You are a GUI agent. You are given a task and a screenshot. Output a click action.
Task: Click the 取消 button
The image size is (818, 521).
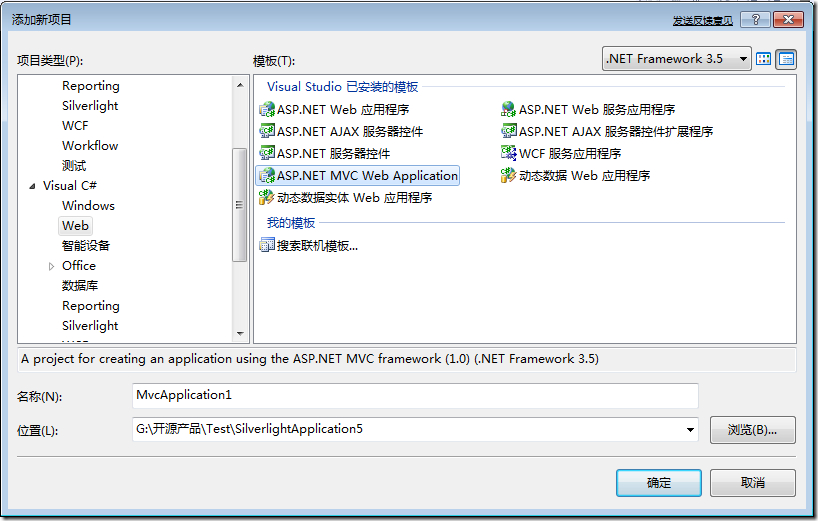752,483
